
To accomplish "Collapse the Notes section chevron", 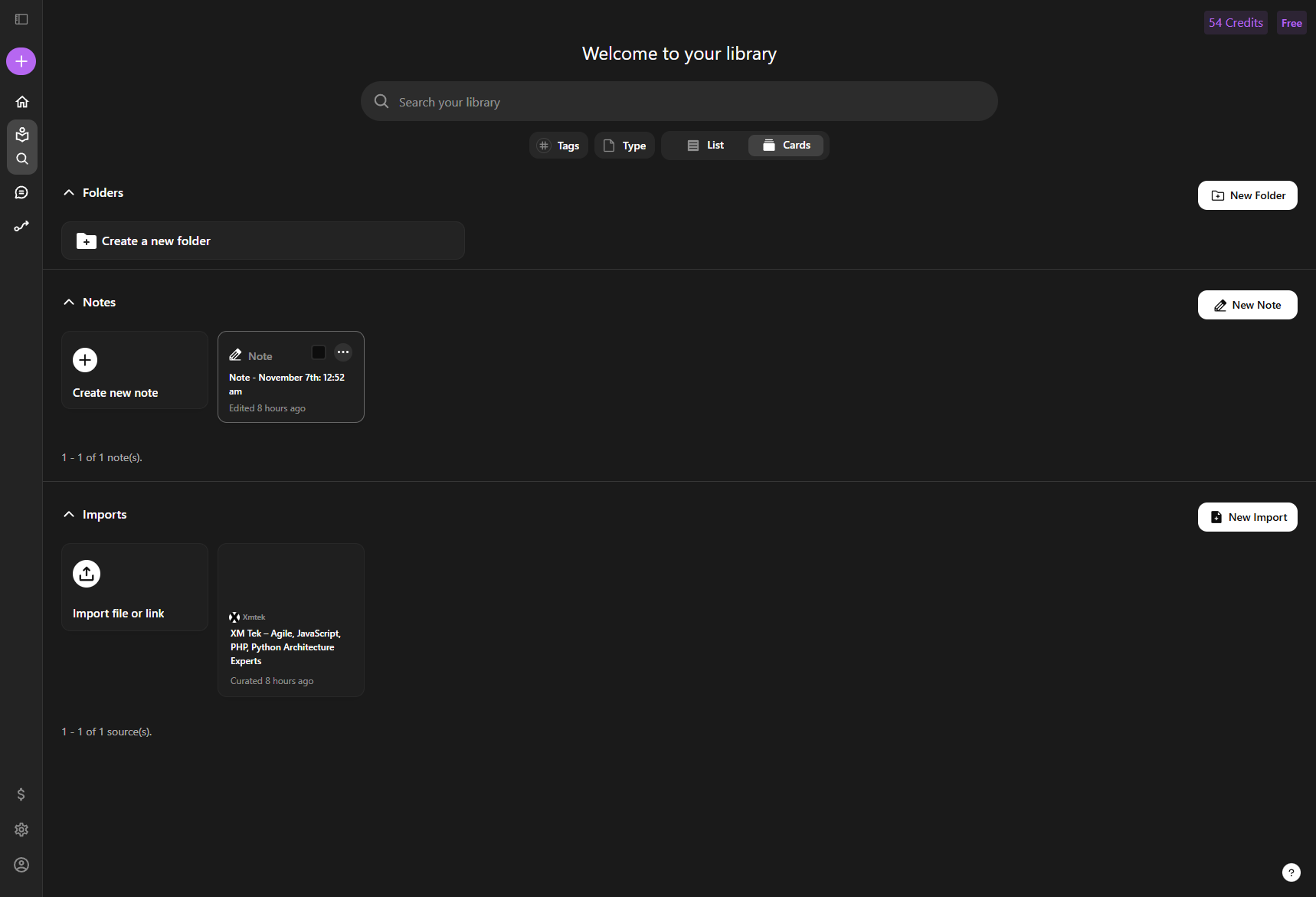I will click(x=69, y=303).
